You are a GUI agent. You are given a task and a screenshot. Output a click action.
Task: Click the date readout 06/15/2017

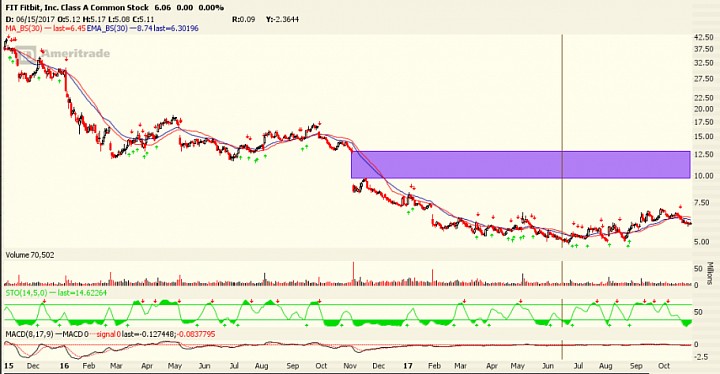point(36,19)
